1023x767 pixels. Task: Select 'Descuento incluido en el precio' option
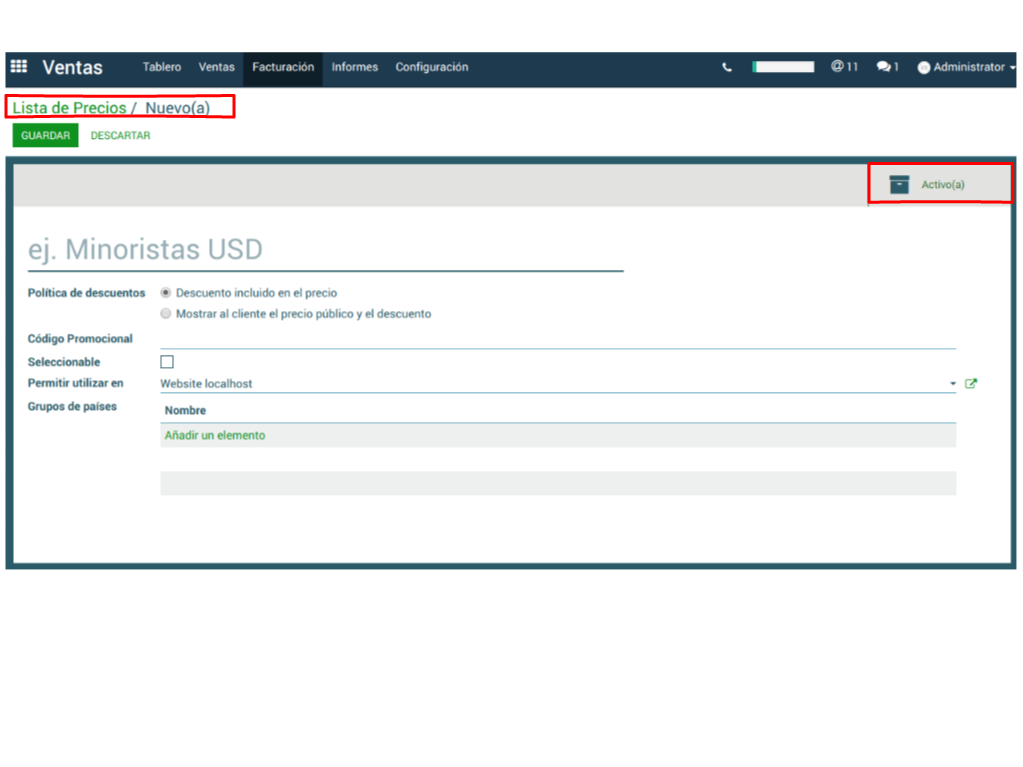(166, 293)
